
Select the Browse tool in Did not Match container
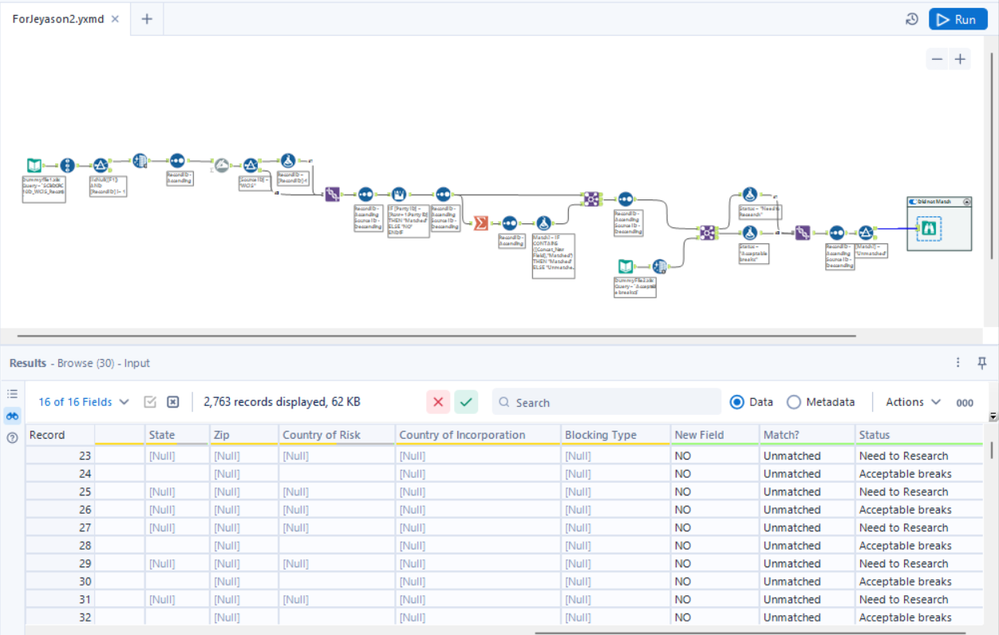[929, 228]
